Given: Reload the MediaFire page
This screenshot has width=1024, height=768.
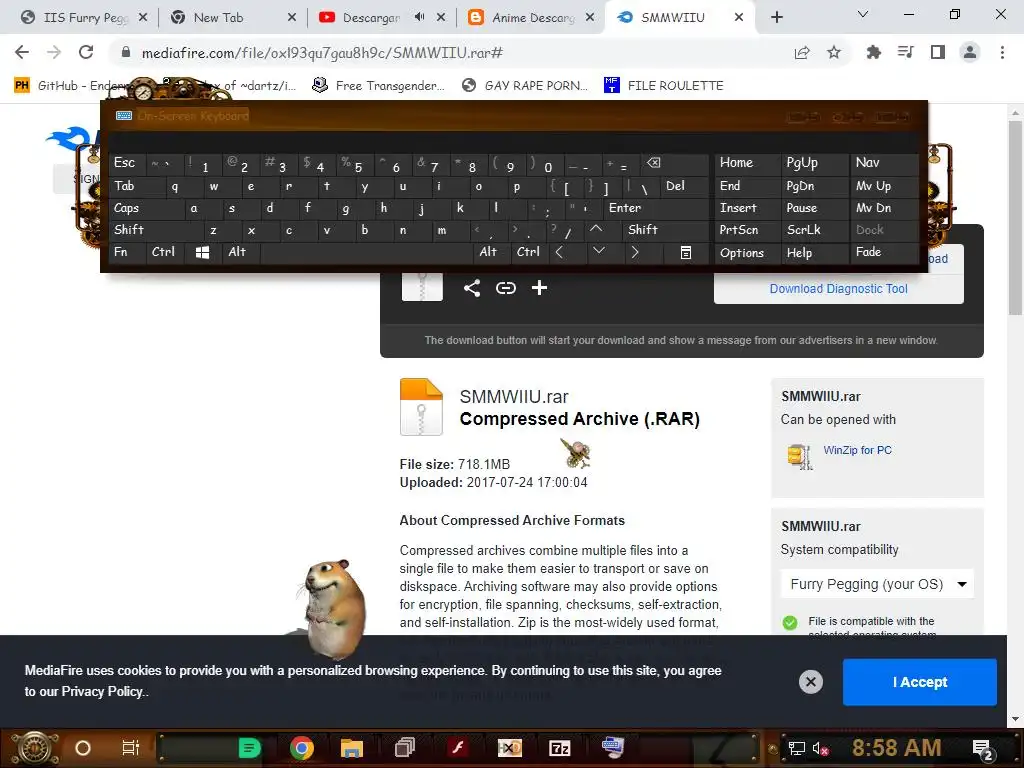Looking at the screenshot, I should [x=86, y=52].
